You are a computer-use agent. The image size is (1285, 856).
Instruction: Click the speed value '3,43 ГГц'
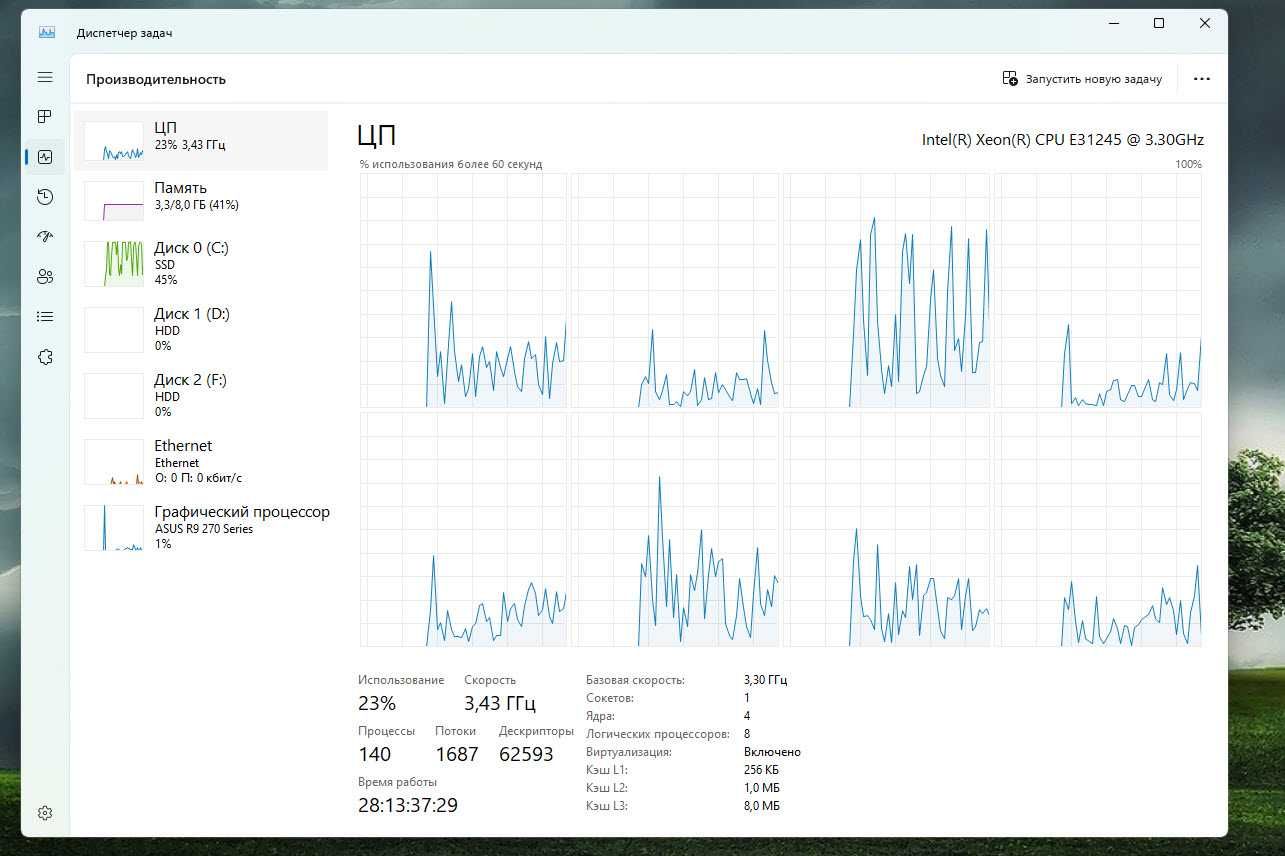point(500,703)
